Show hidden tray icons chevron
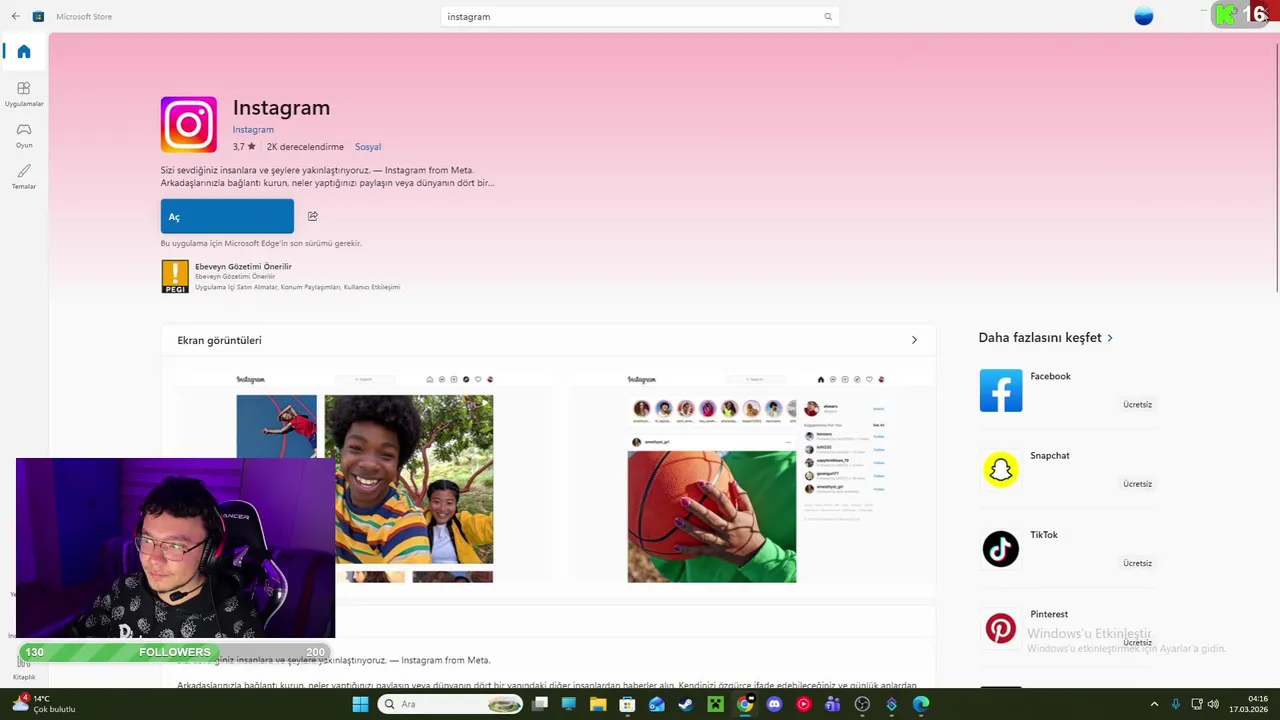Image resolution: width=1280 pixels, height=720 pixels. (1155, 704)
